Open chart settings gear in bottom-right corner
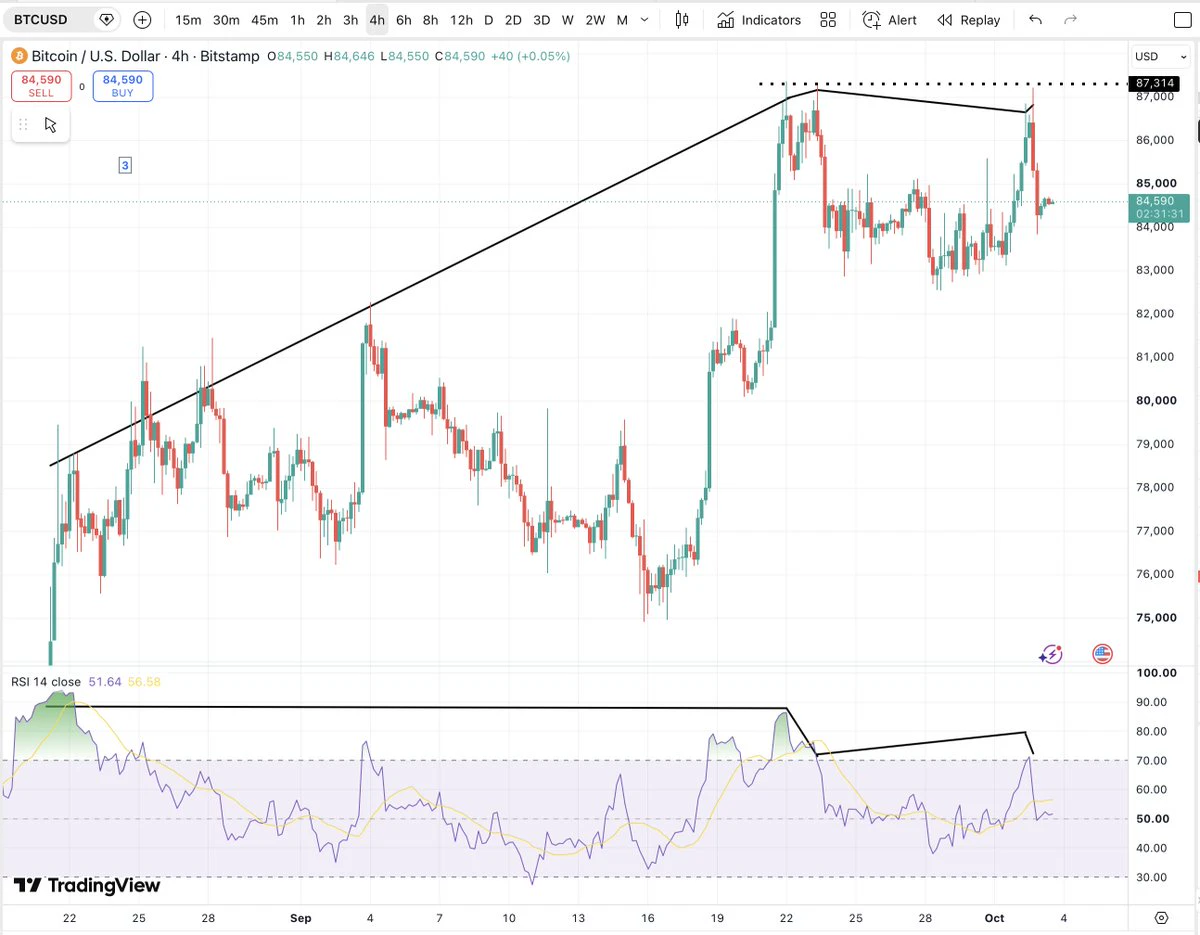The width and height of the screenshot is (1200, 935). [1161, 917]
